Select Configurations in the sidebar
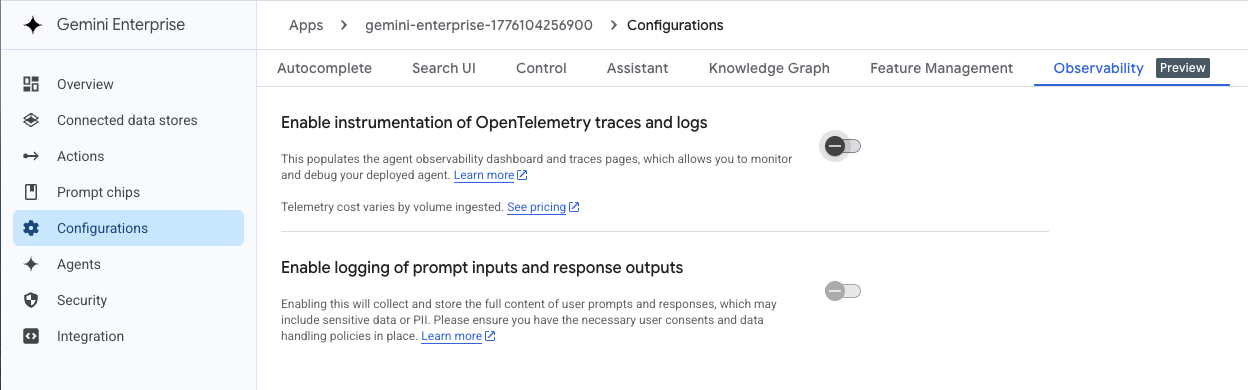Image resolution: width=1248 pixels, height=390 pixels. point(128,228)
